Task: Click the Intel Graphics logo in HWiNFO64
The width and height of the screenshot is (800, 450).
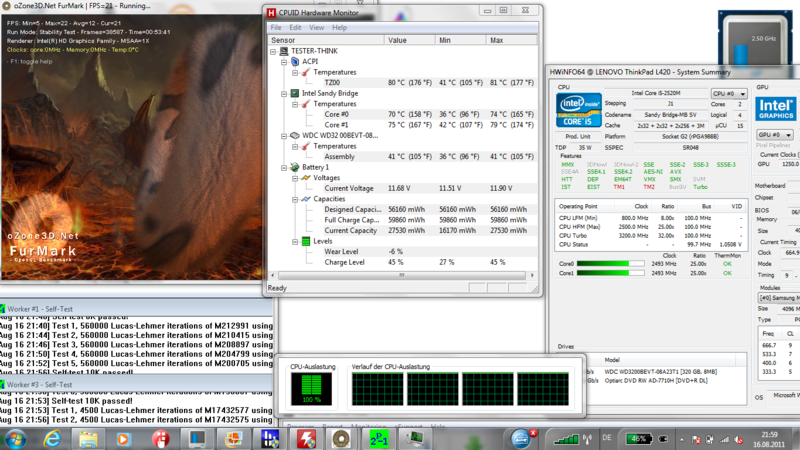Action: 776,109
